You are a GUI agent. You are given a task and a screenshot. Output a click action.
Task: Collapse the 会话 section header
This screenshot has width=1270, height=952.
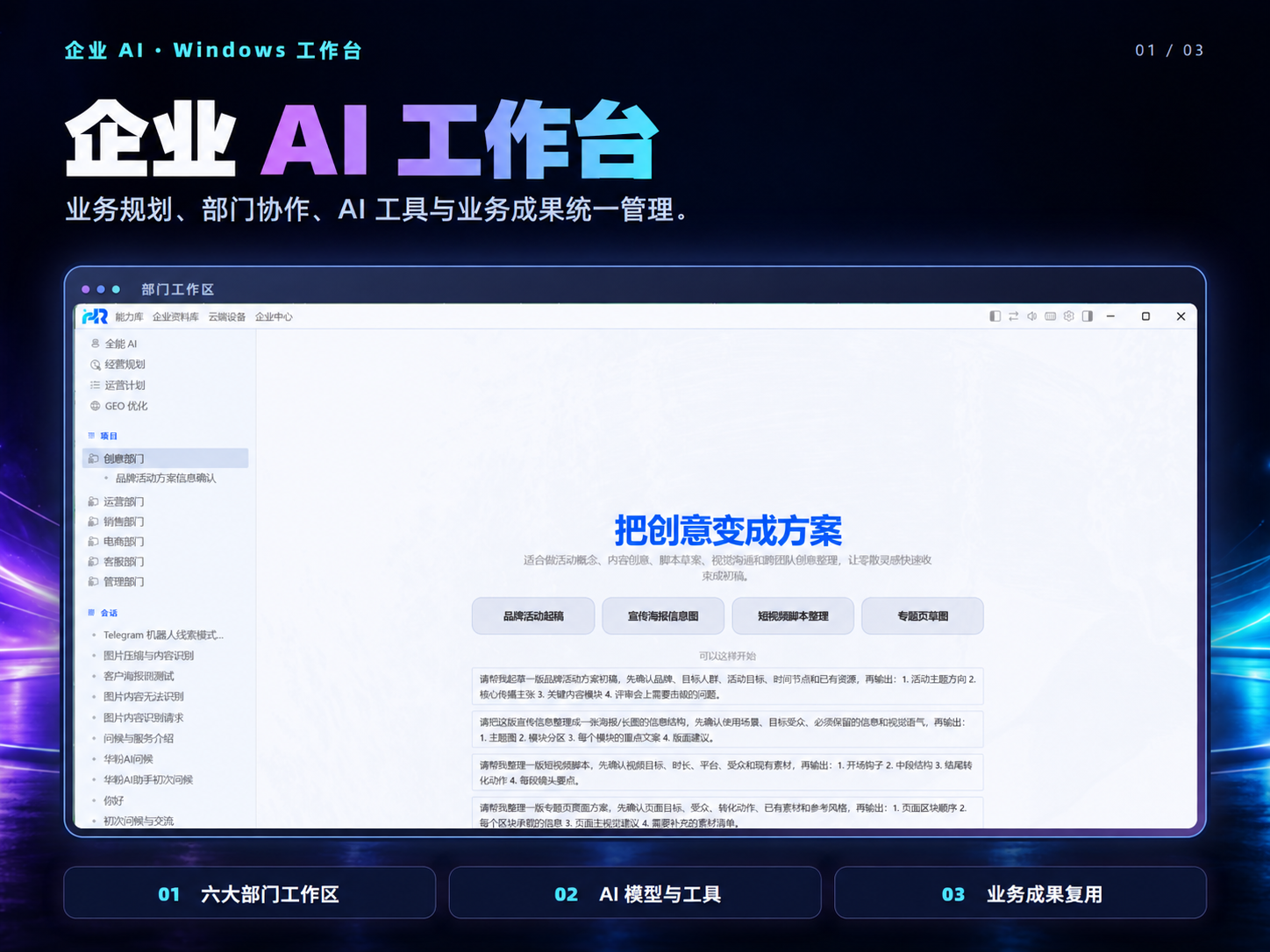(x=103, y=613)
